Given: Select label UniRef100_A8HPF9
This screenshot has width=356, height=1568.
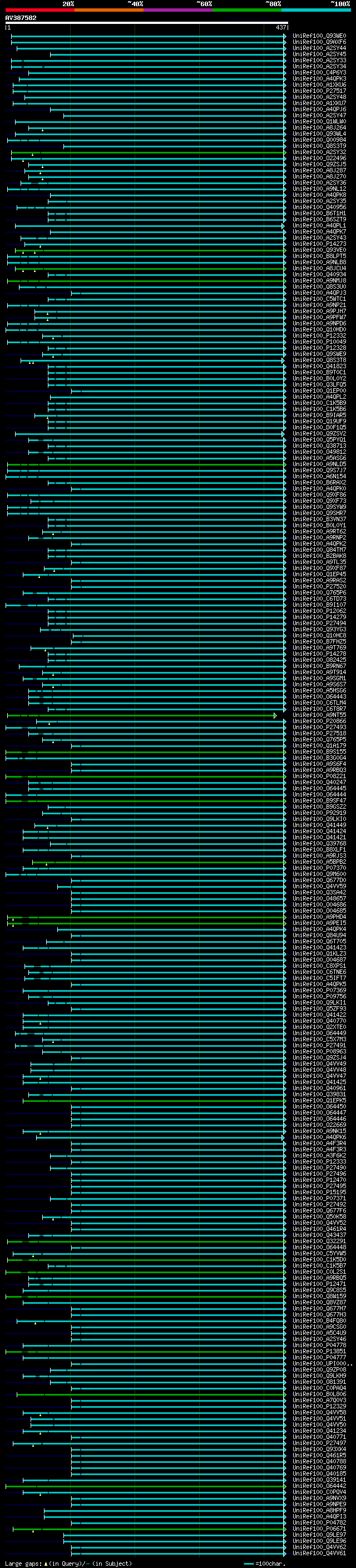Looking at the screenshot, I should (x=319, y=1510).
